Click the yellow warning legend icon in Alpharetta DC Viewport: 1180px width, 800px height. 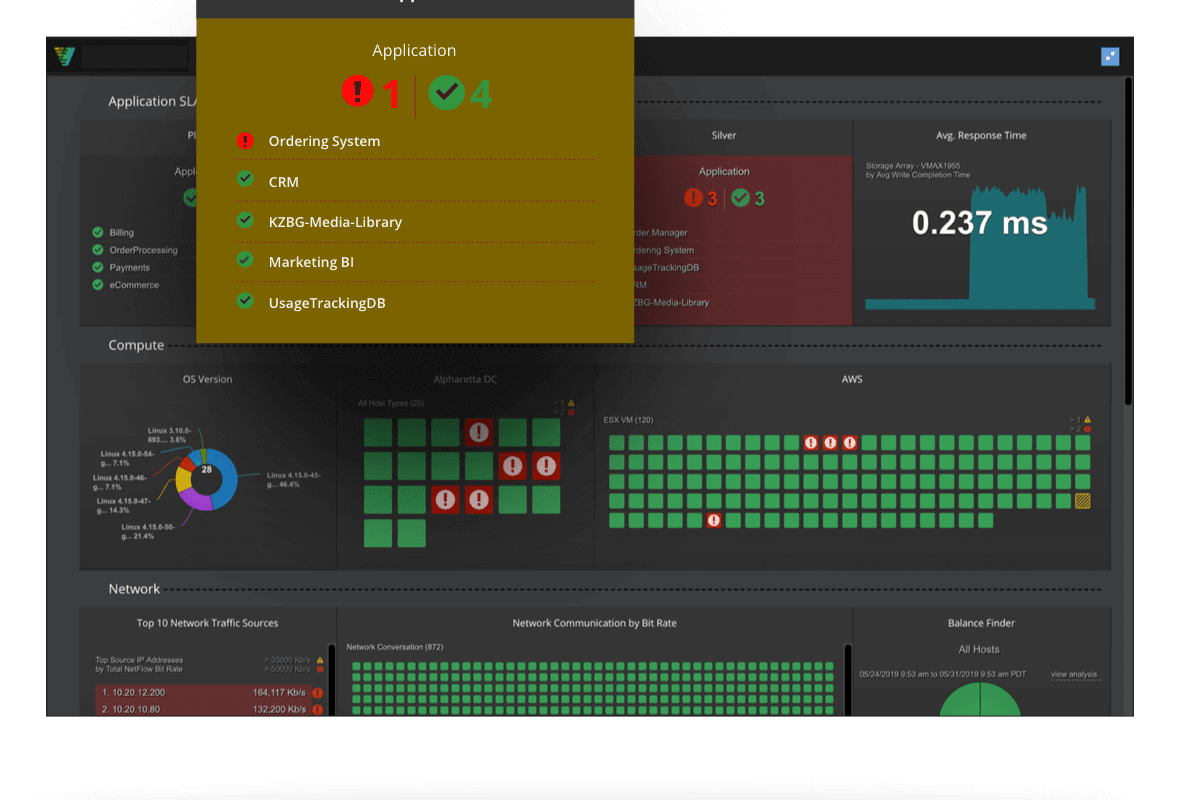tap(571, 403)
